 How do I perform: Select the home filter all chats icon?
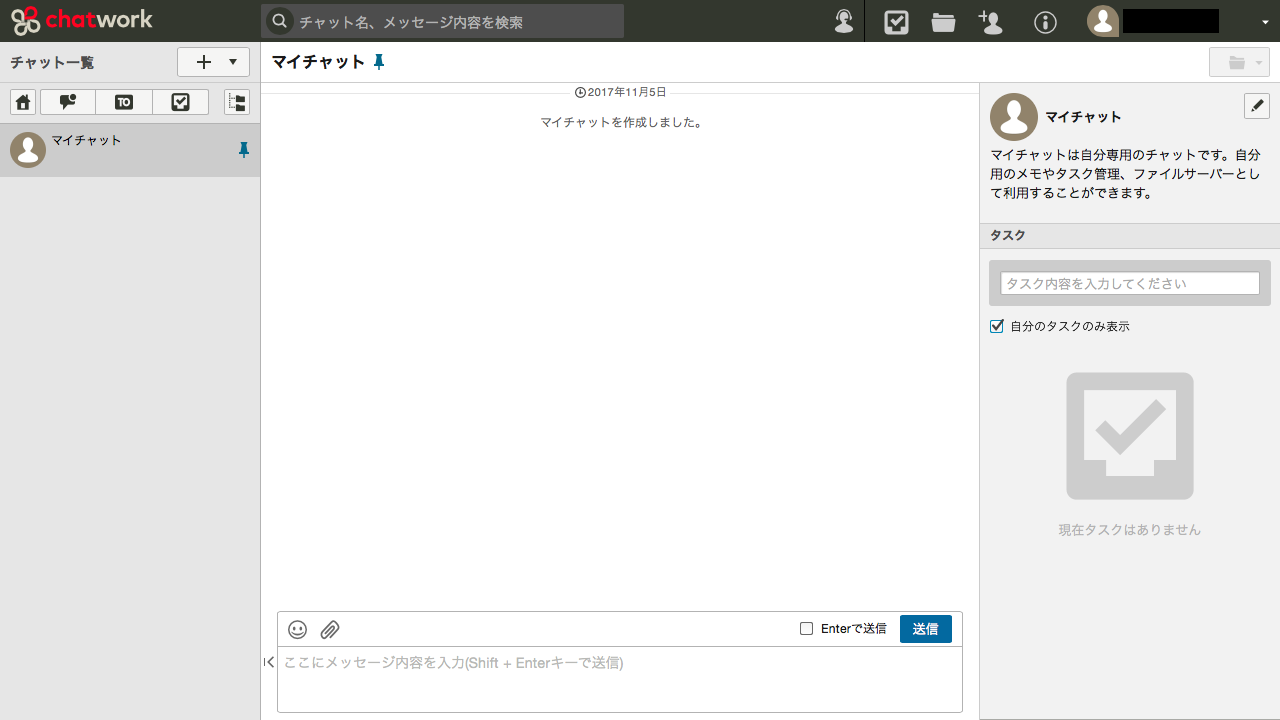pos(23,102)
